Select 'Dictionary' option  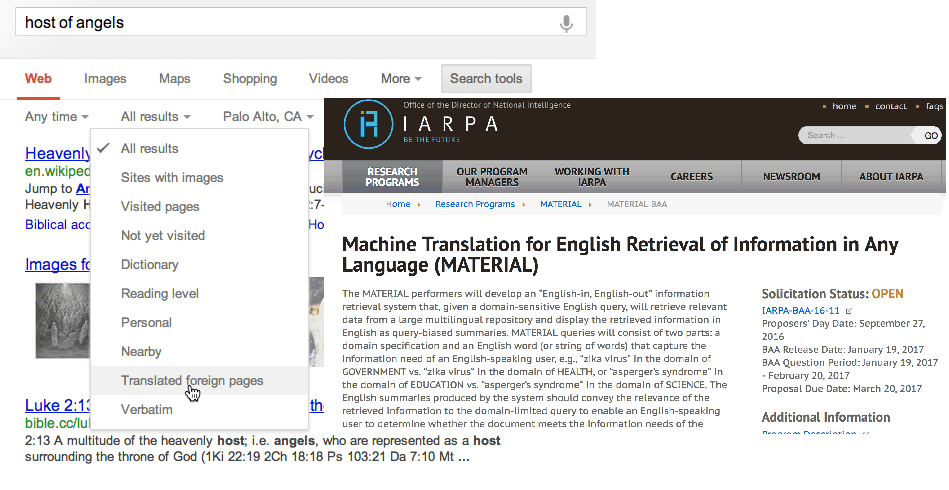(x=199, y=265)
